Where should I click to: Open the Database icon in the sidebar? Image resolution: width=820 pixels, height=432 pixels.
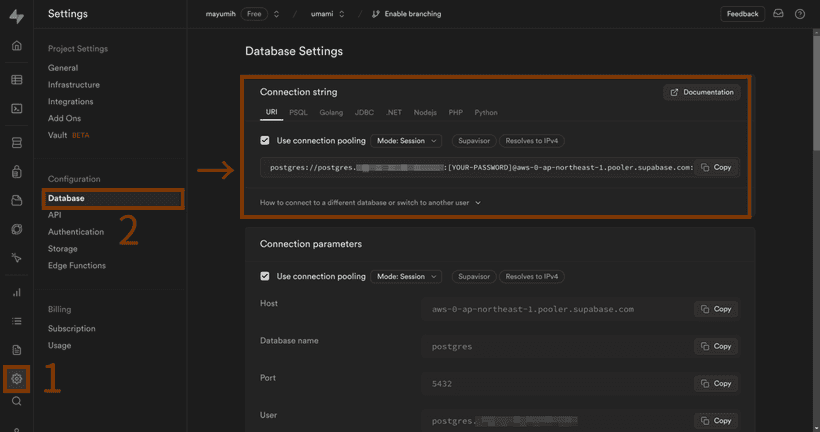[17, 142]
